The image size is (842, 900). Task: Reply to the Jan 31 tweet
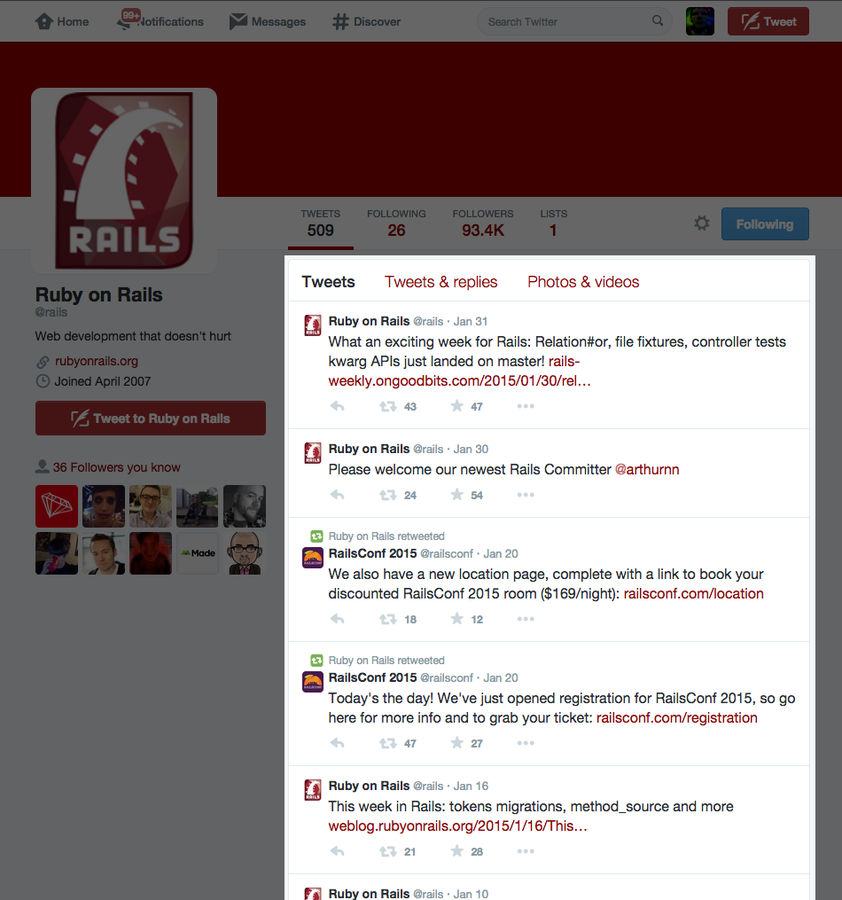click(x=337, y=406)
